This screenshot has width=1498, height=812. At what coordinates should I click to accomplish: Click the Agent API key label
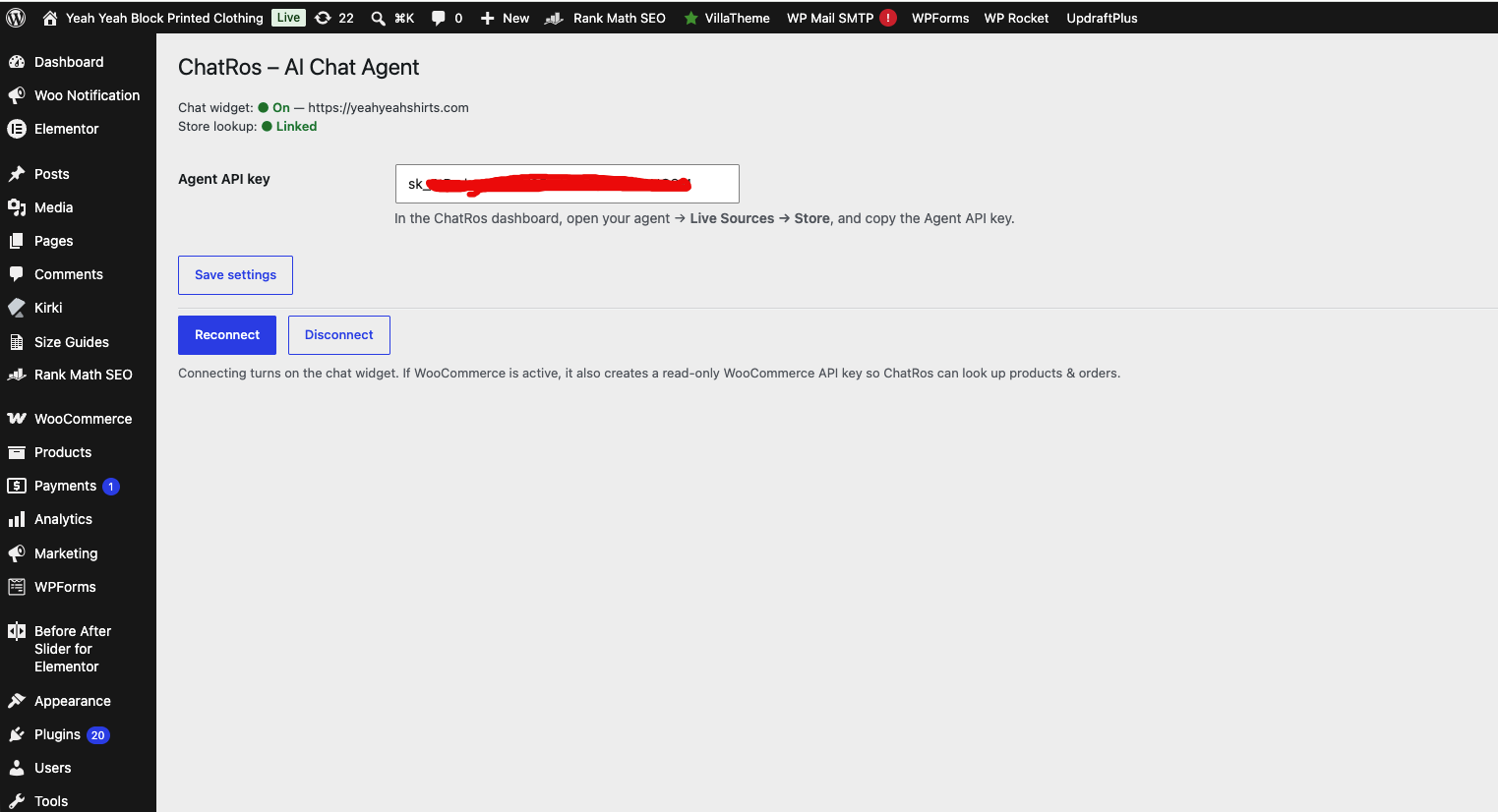224,179
